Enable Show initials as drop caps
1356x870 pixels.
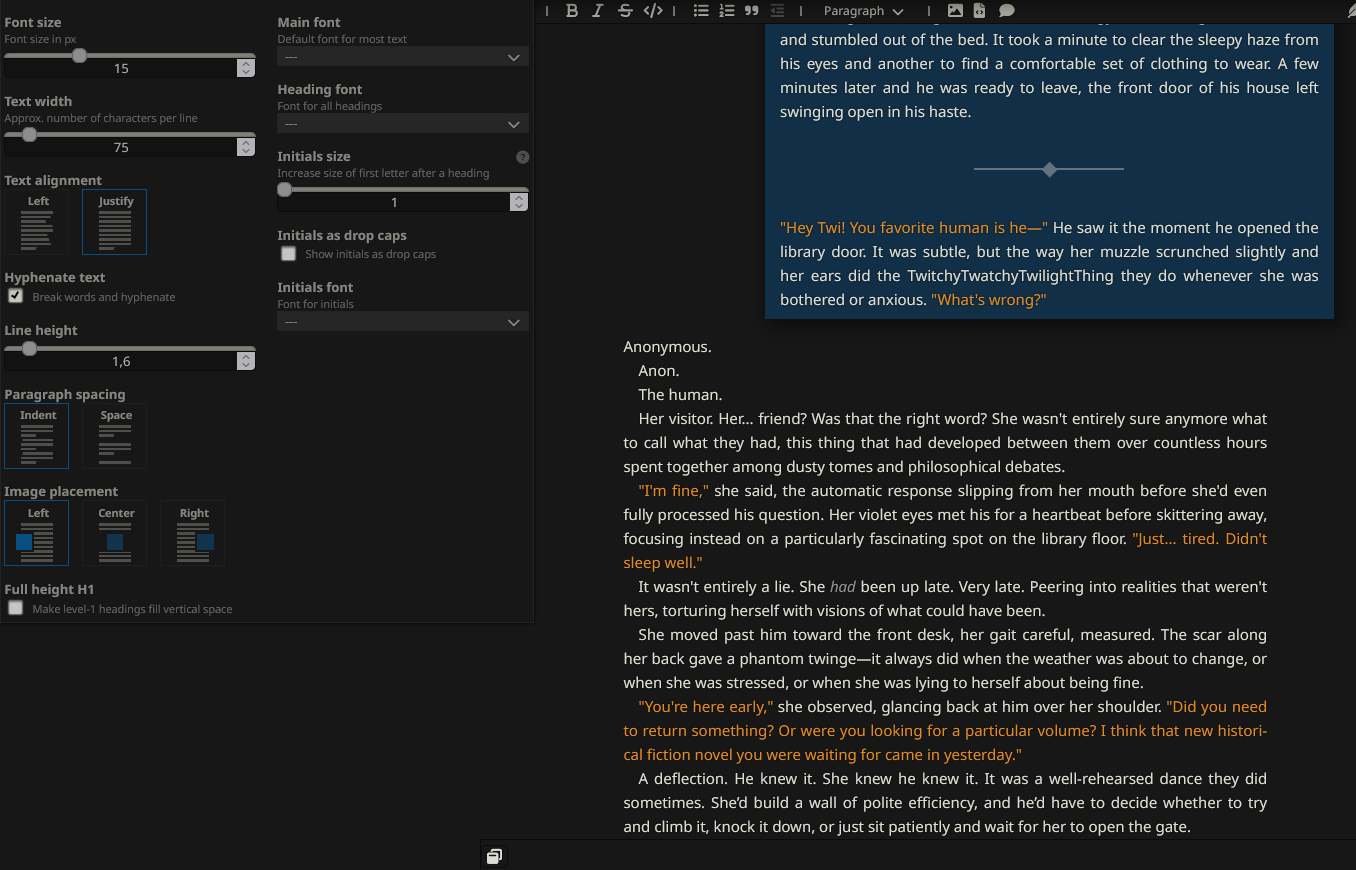tap(289, 254)
